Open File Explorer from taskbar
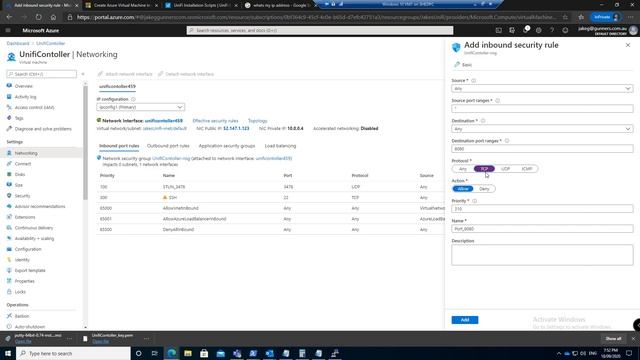This screenshot has width=640, height=360. [188, 353]
